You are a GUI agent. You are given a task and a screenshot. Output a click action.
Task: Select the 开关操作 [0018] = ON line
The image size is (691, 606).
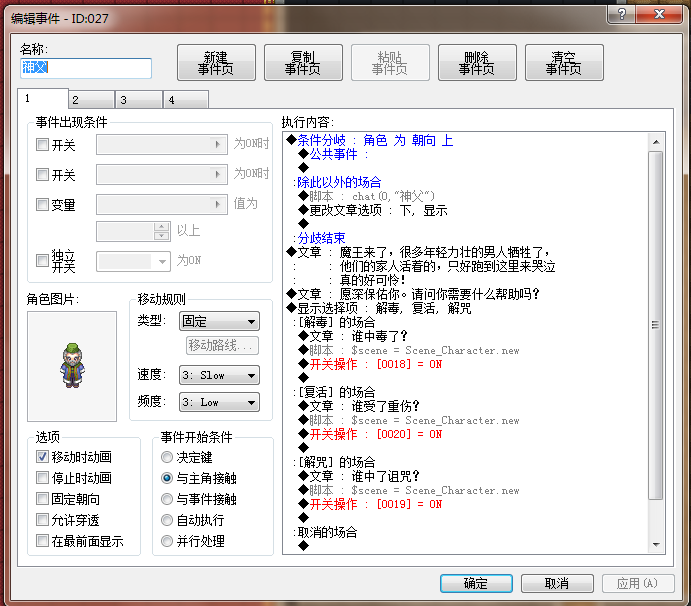click(370, 364)
